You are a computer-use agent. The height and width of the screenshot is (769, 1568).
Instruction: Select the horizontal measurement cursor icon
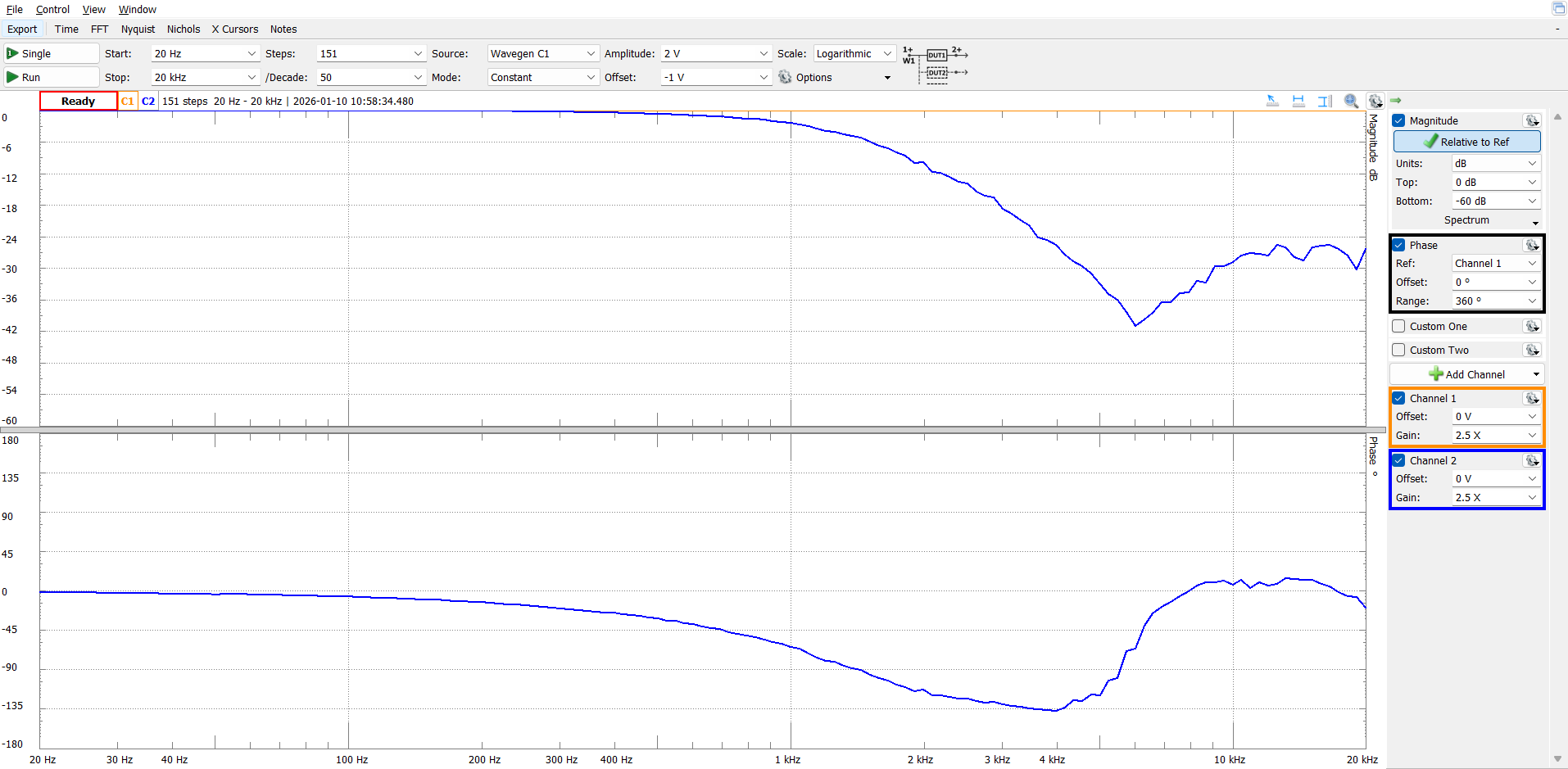pyautogui.click(x=1298, y=101)
